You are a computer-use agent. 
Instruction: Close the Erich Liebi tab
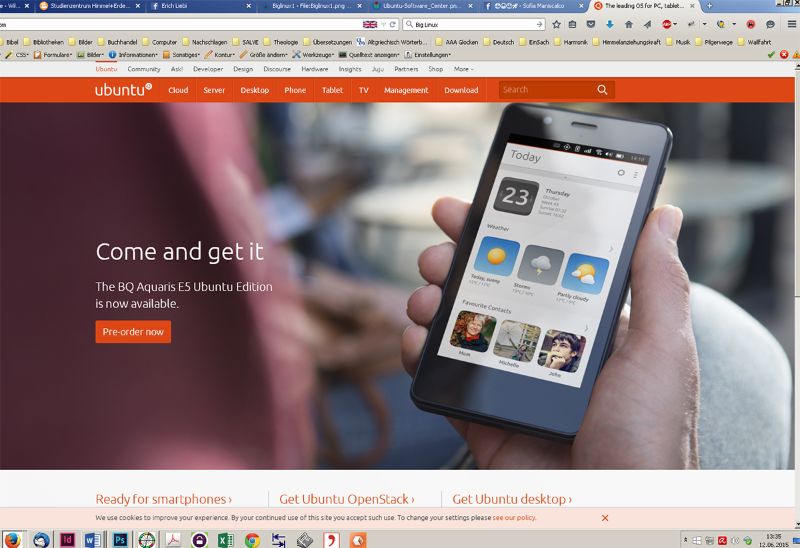pyautogui.click(x=248, y=6)
